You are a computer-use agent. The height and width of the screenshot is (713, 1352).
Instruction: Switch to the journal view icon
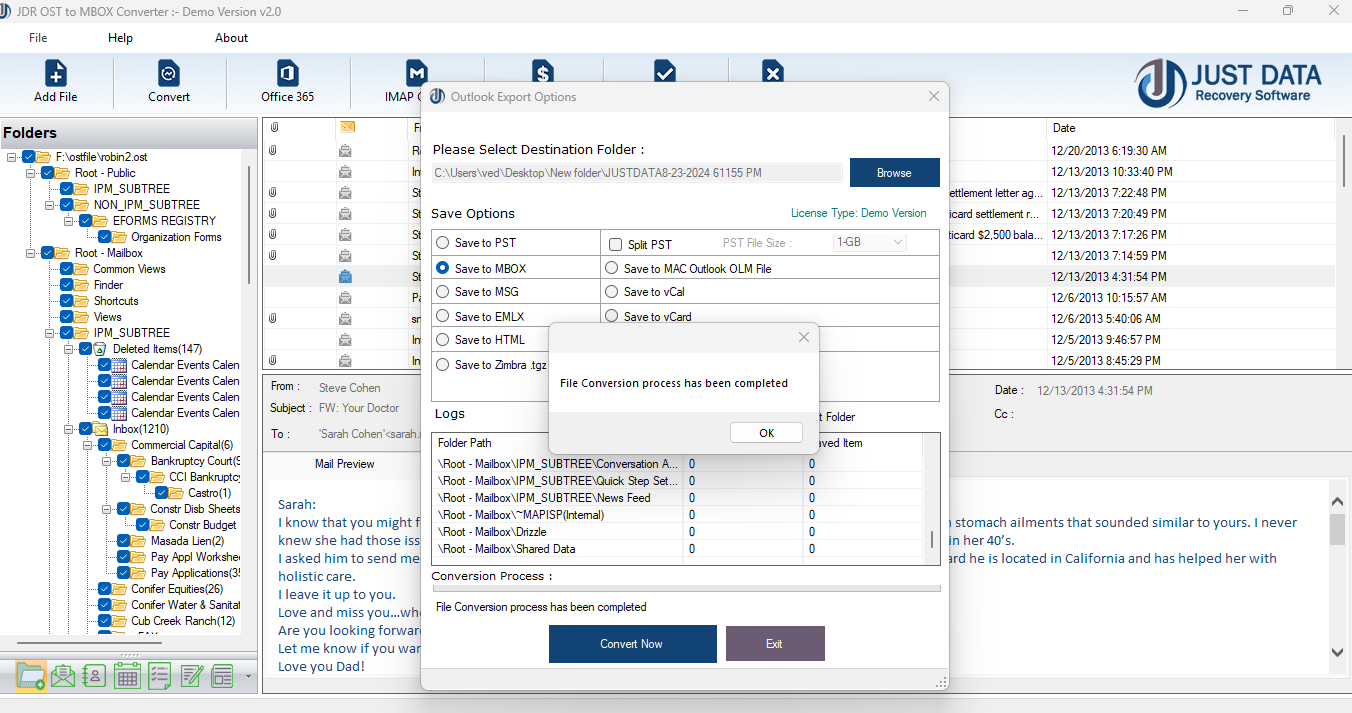point(222,676)
